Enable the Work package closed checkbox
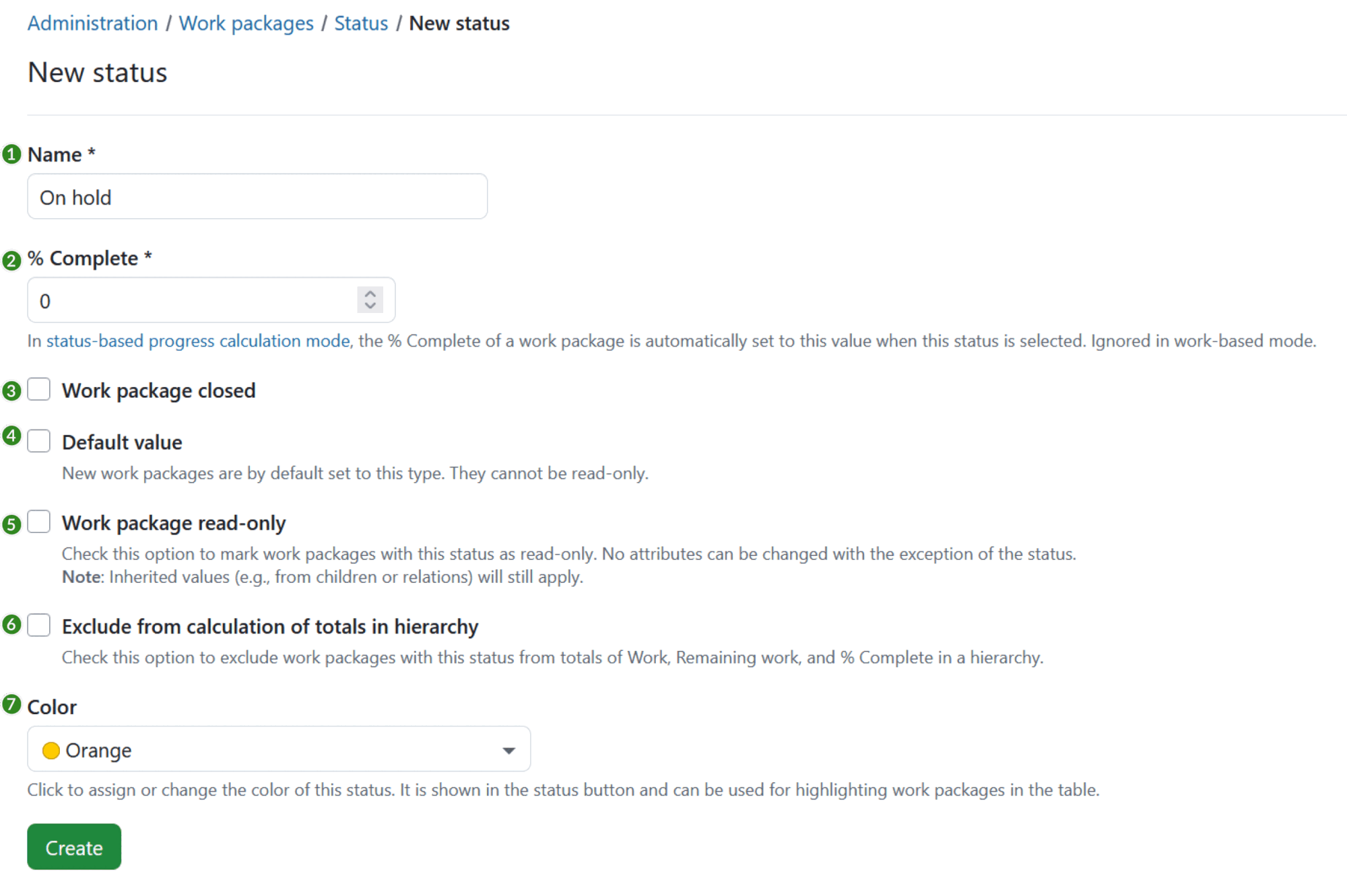 pos(39,389)
